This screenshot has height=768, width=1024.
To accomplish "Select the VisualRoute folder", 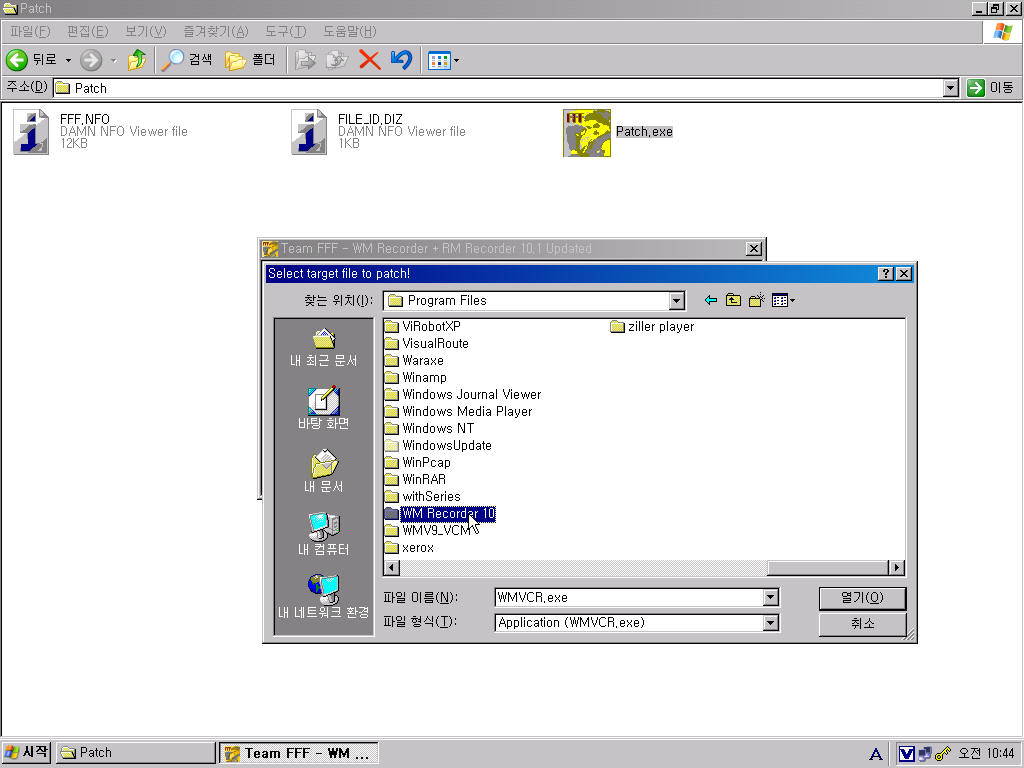I will pos(426,343).
